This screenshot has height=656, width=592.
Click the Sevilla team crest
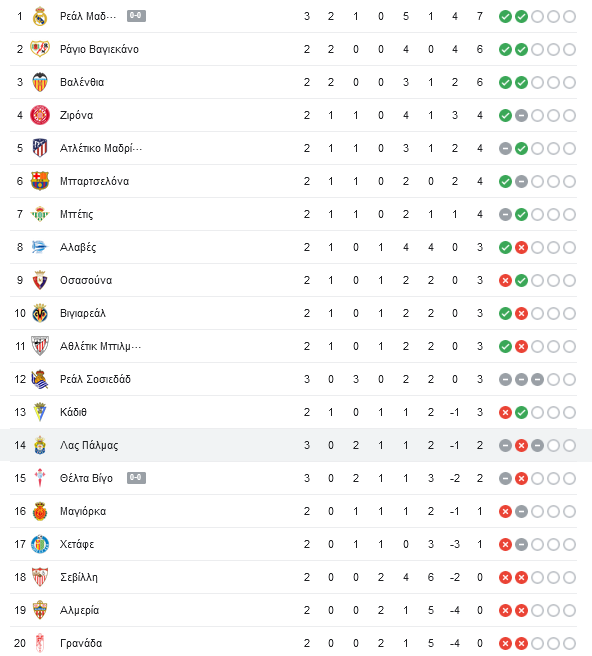40,577
